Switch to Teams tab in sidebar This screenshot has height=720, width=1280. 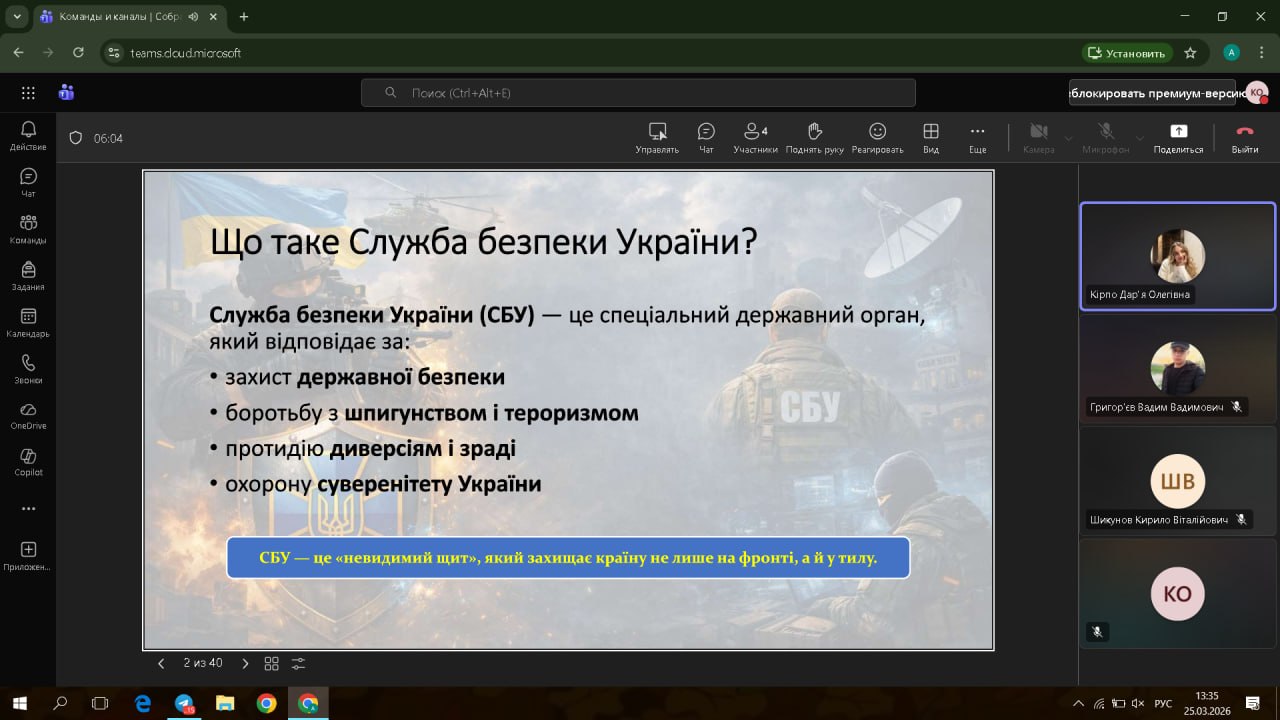click(28, 228)
